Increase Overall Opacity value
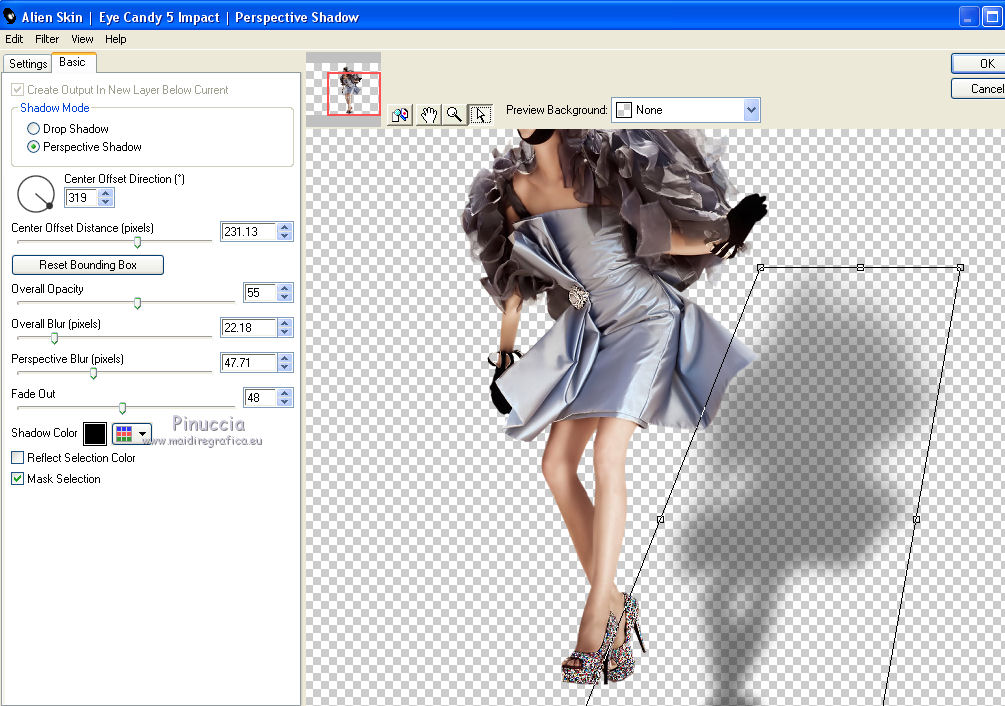 (x=285, y=288)
